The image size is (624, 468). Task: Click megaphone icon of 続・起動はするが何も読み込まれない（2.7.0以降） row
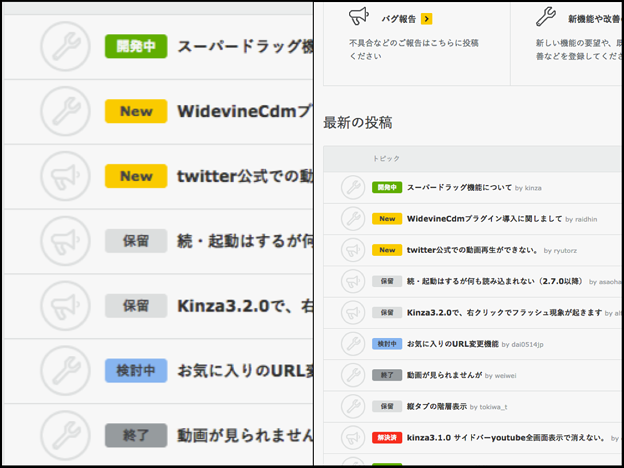tap(353, 281)
